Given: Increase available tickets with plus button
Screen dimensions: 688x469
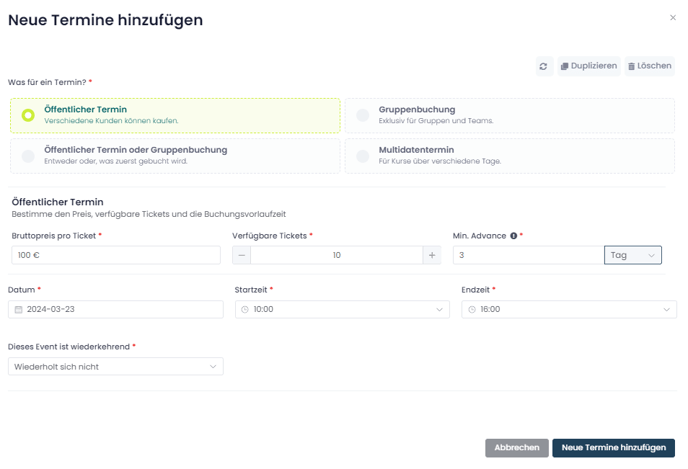Looking at the screenshot, I should (432, 255).
